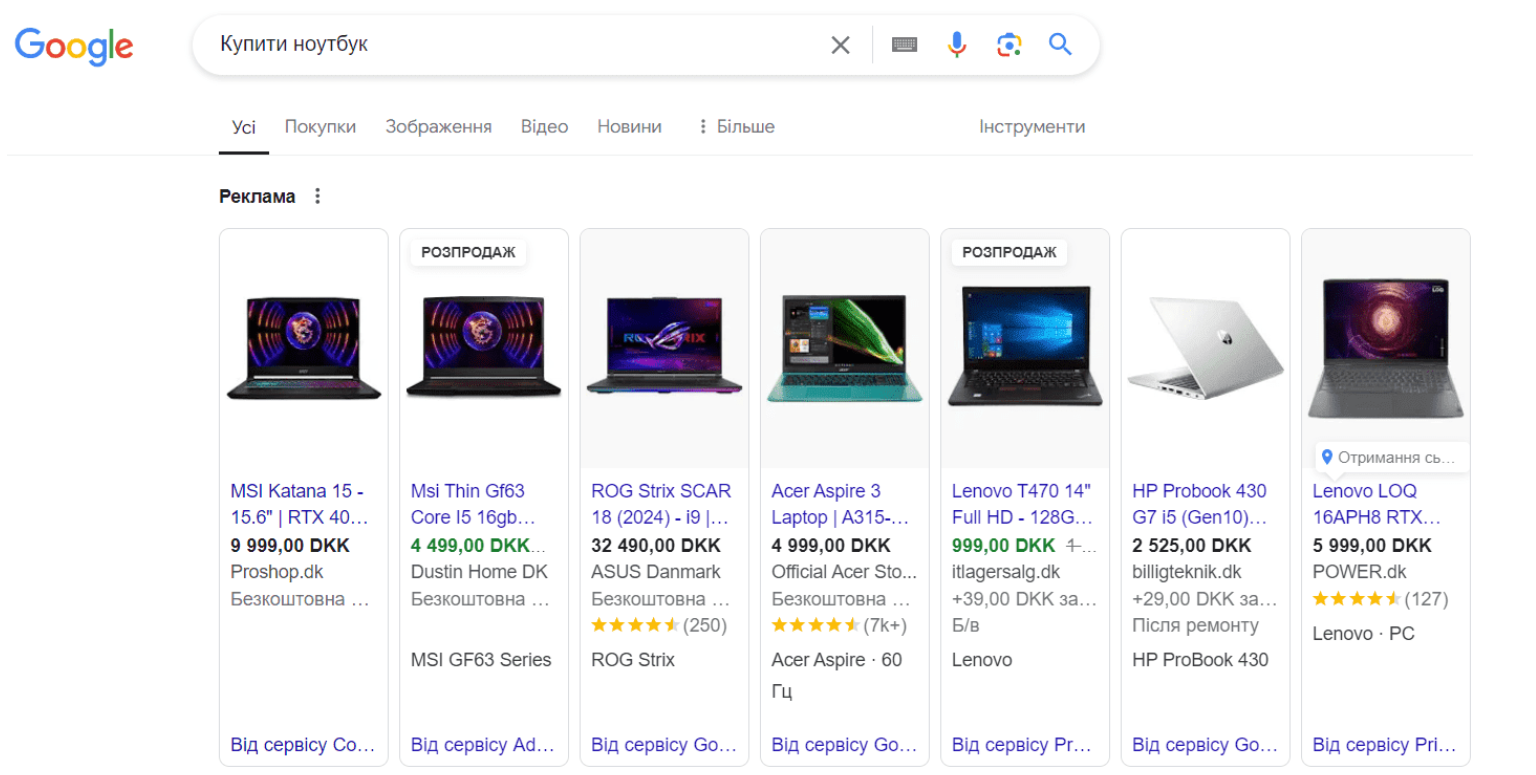Click Acer Aspire green laptop image
Screen dimensions: 1536x775
[845, 348]
